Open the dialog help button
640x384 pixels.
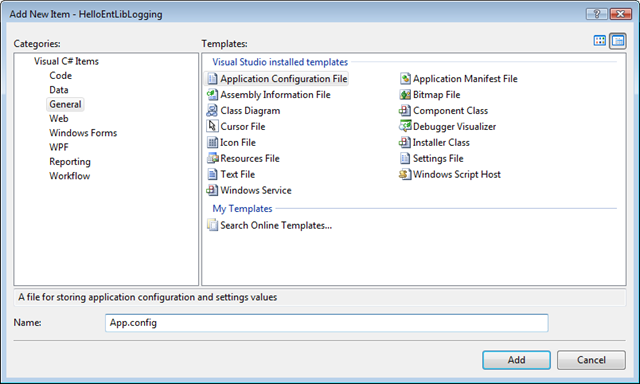tap(596, 14)
